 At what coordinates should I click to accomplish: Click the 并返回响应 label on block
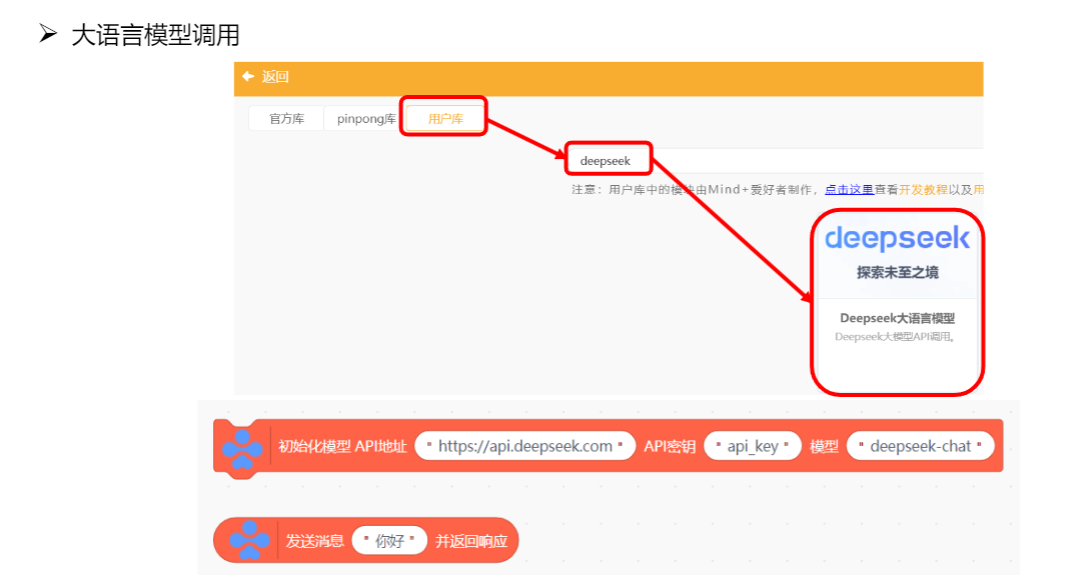(471, 541)
